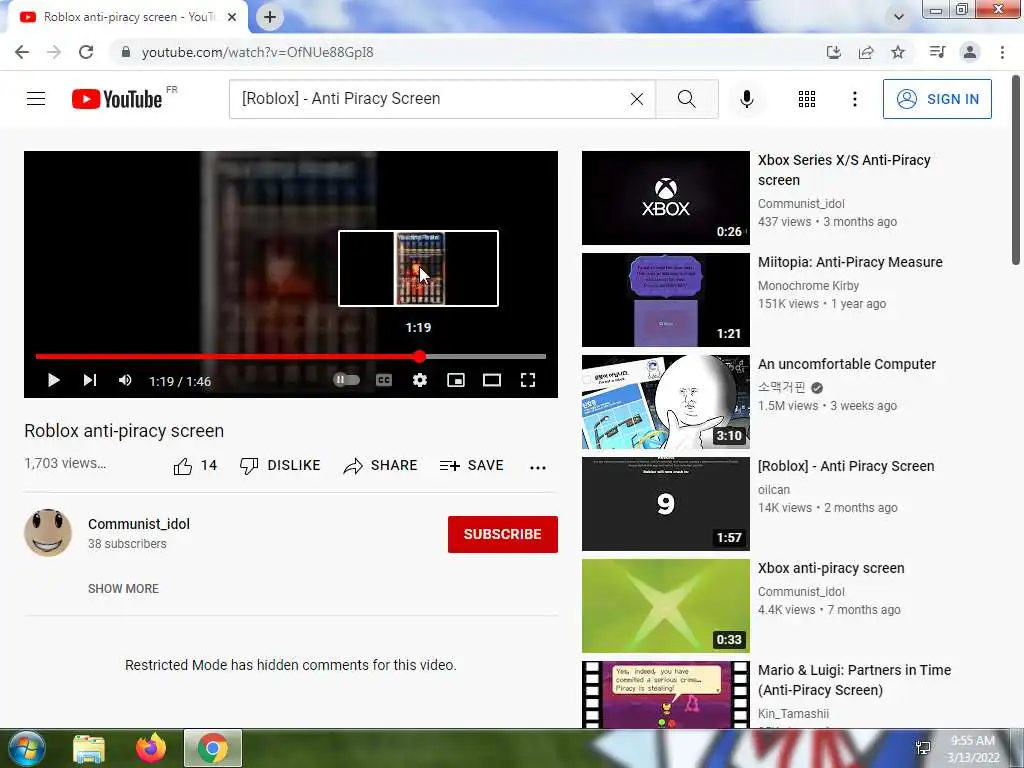Open Miitopia: Anti-Piracy Measure video title
This screenshot has width=1024, height=768.
click(850, 262)
